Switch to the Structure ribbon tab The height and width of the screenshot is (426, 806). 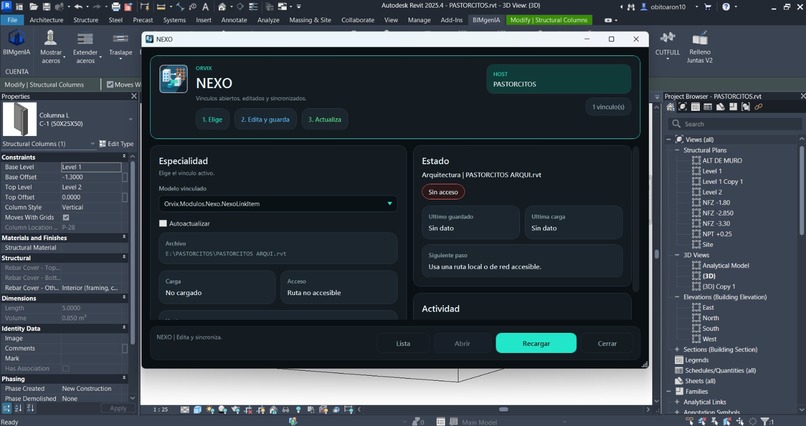pyautogui.click(x=86, y=20)
